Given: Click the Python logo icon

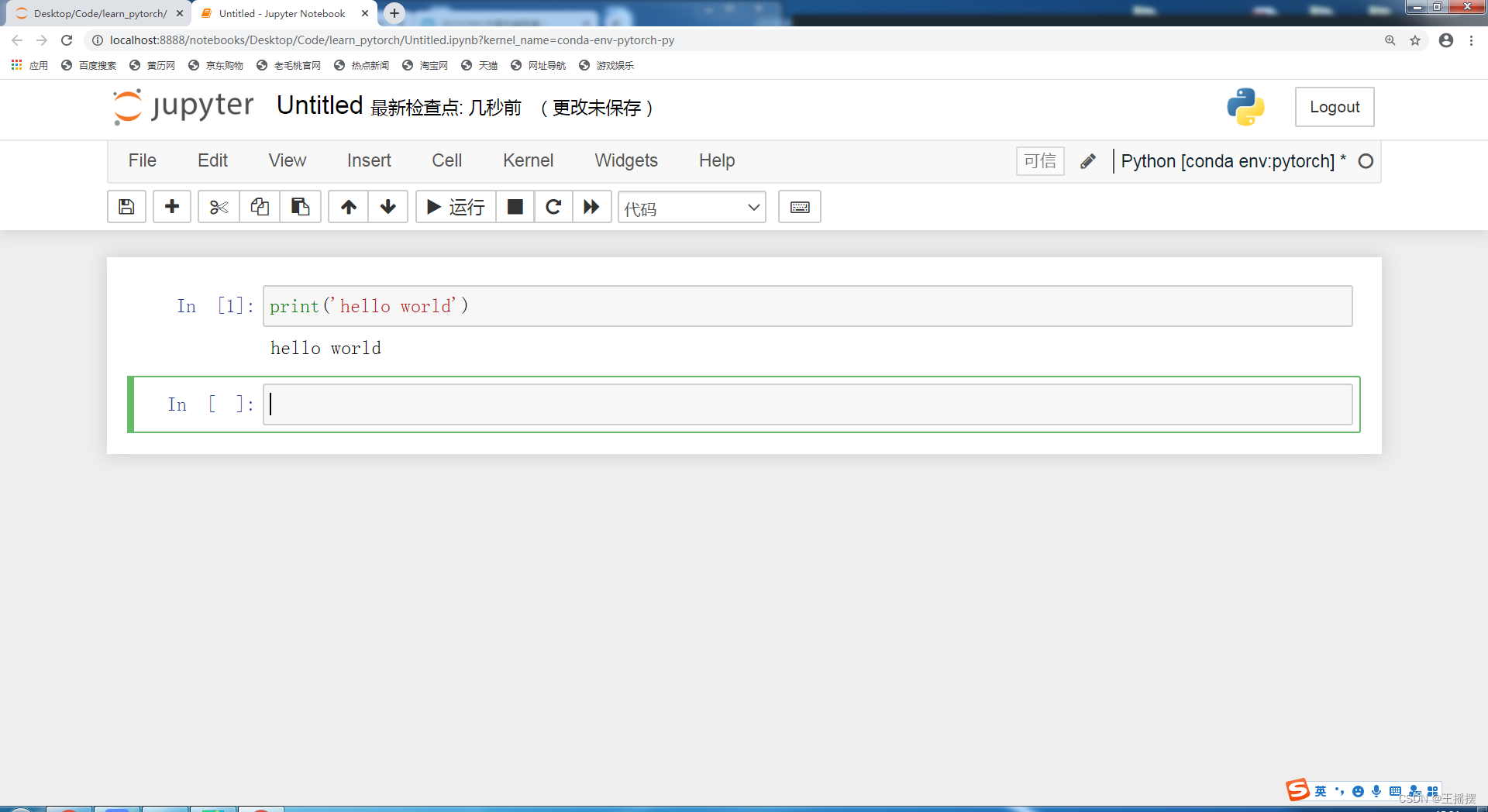Looking at the screenshot, I should click(x=1245, y=107).
